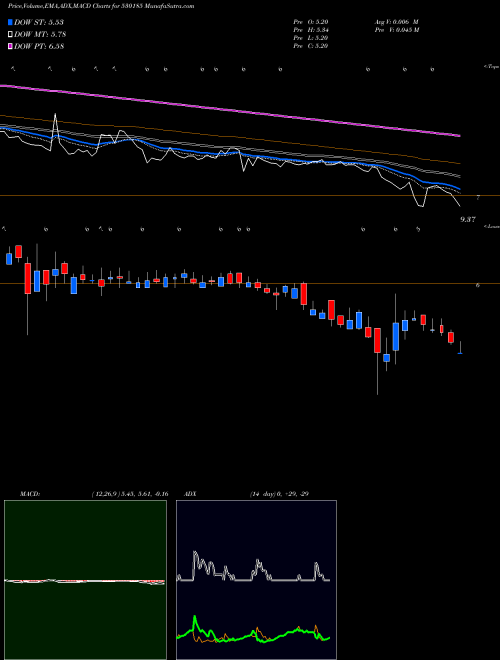The width and height of the screenshot is (500, 660).
Task: Select the 'DOW MT: 5.78' legend label
Action: click(x=40, y=35)
